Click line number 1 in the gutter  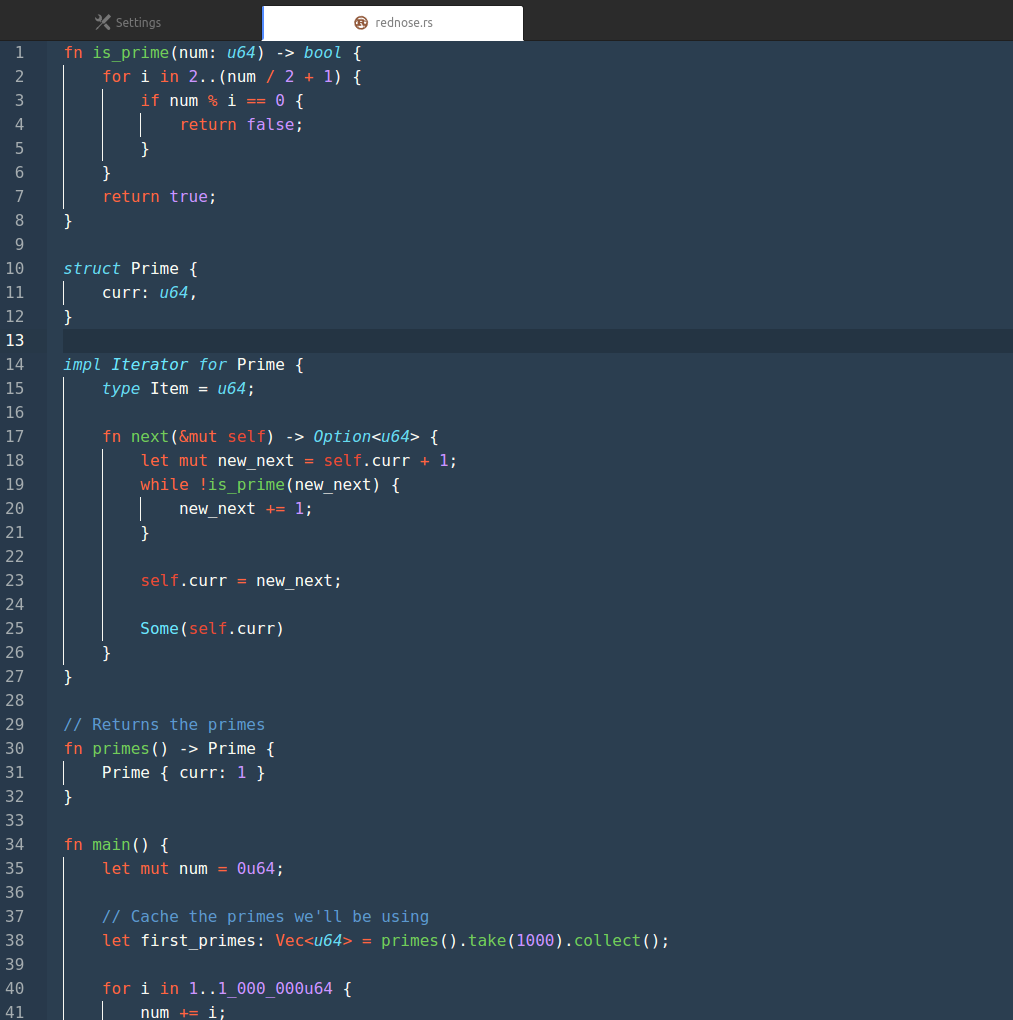pyautogui.click(x=20, y=53)
